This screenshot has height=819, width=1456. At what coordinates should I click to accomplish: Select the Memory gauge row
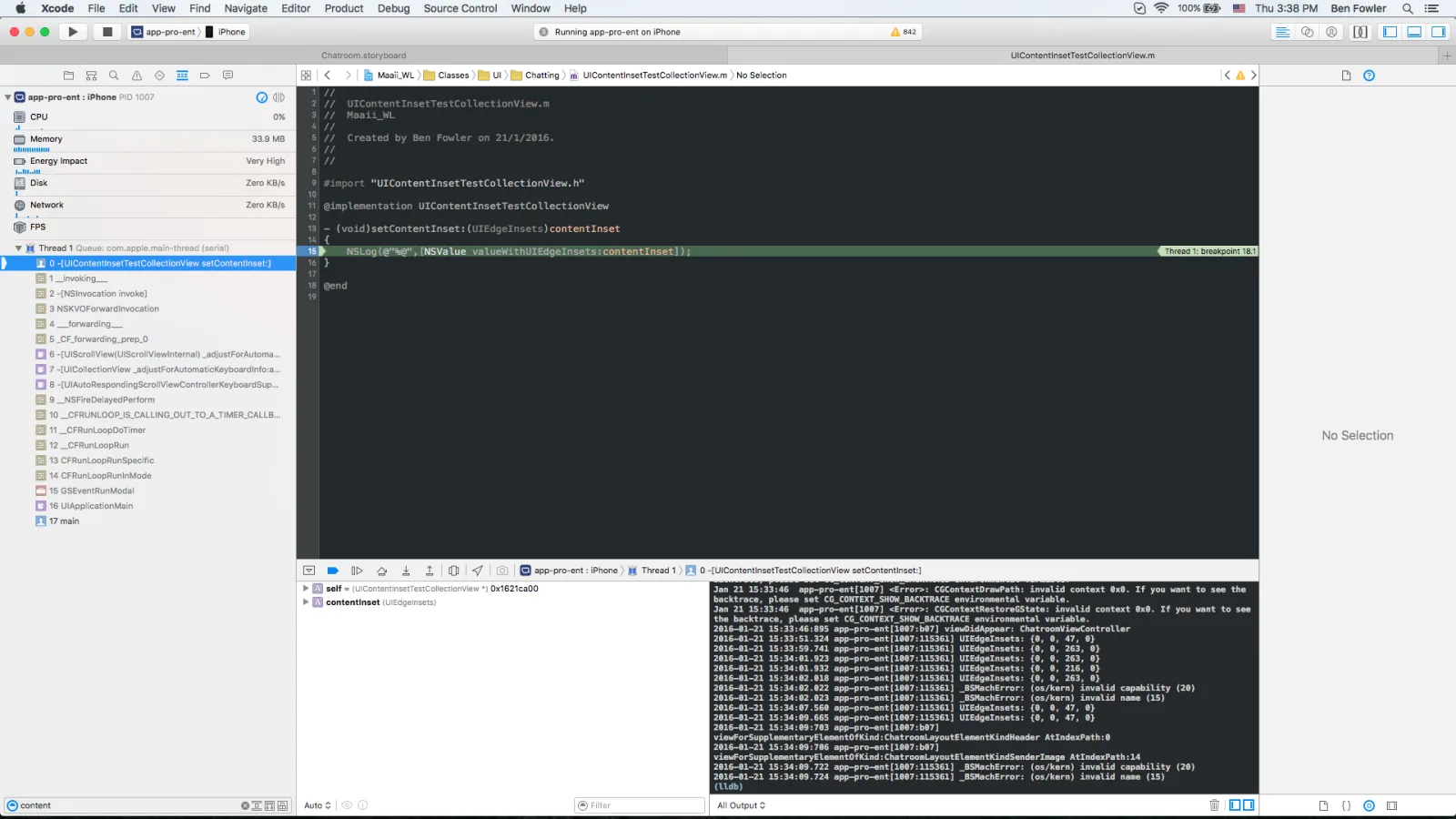(x=148, y=140)
